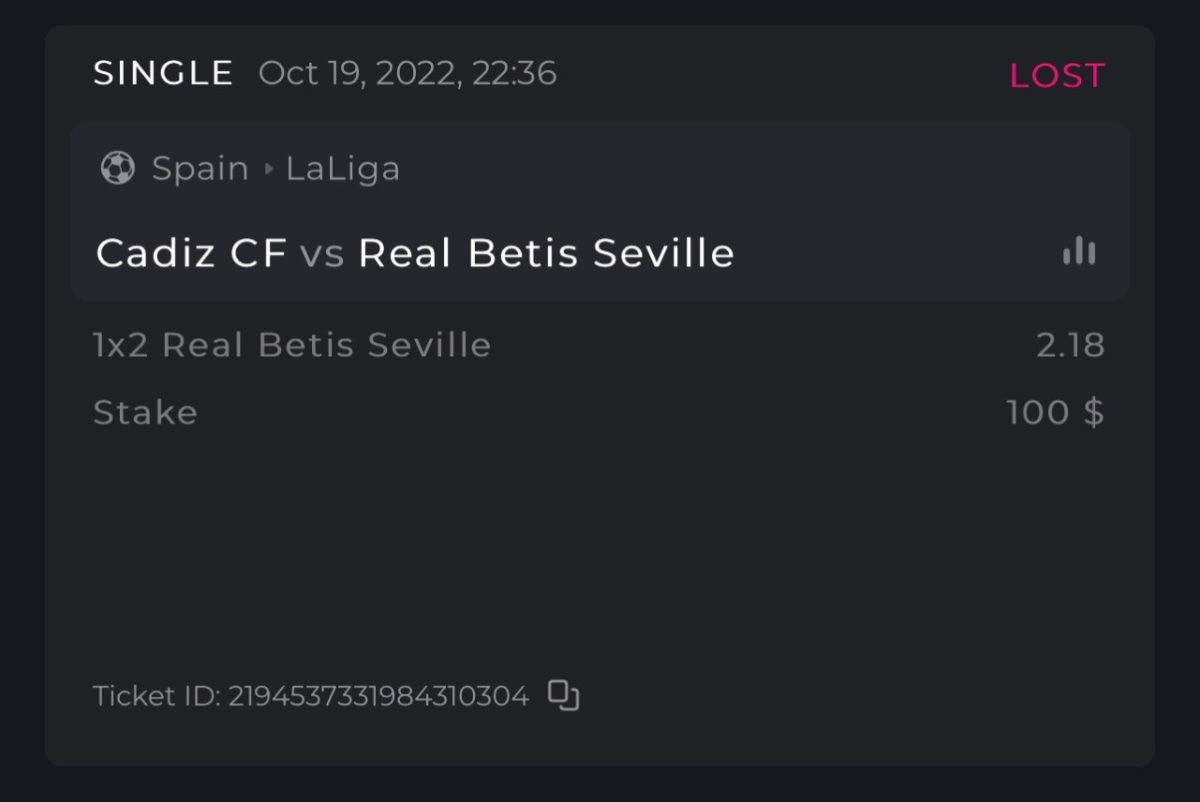Viewport: 1200px width, 802px height.
Task: Click the '1x2' market type text
Action: click(x=122, y=345)
